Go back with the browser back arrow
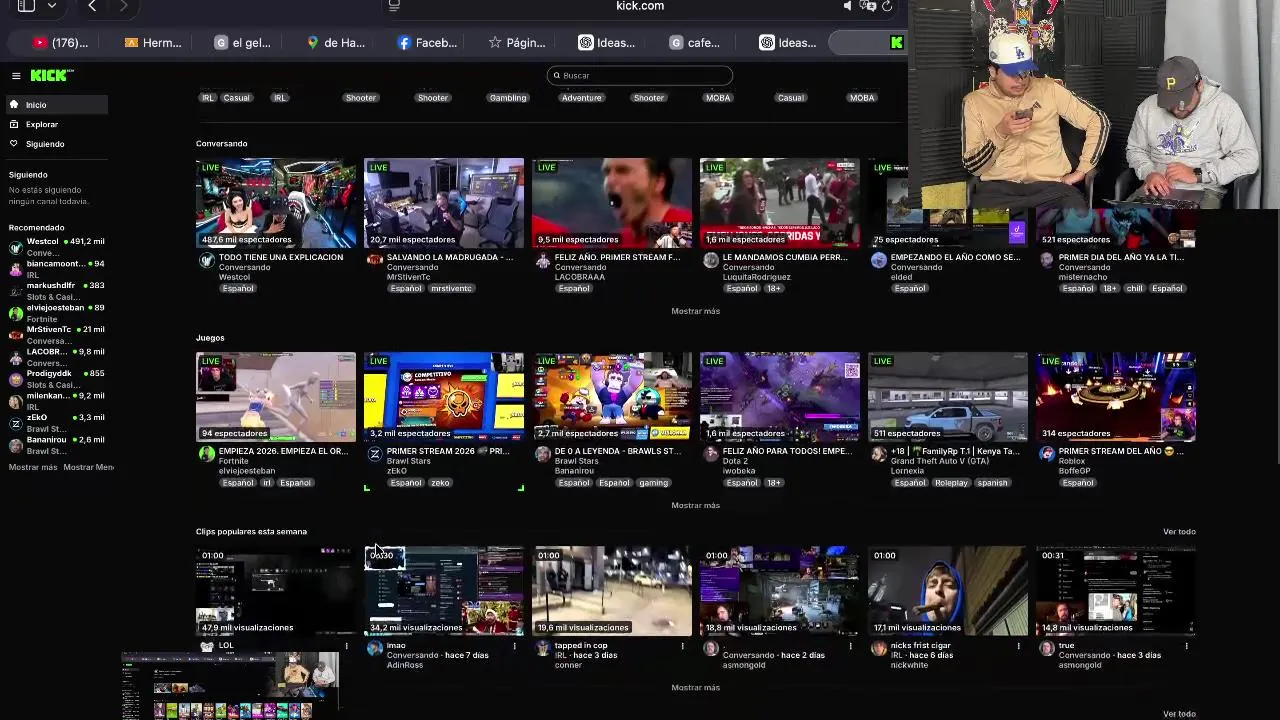 click(x=92, y=6)
